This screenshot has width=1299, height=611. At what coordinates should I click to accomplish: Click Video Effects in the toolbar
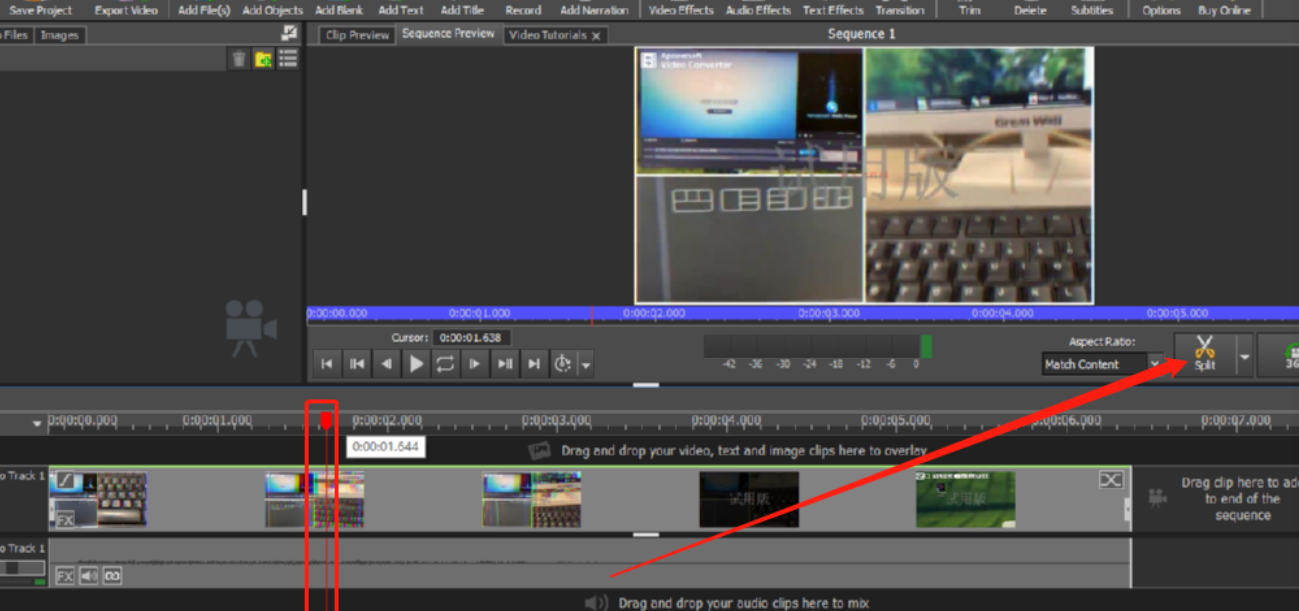click(681, 10)
